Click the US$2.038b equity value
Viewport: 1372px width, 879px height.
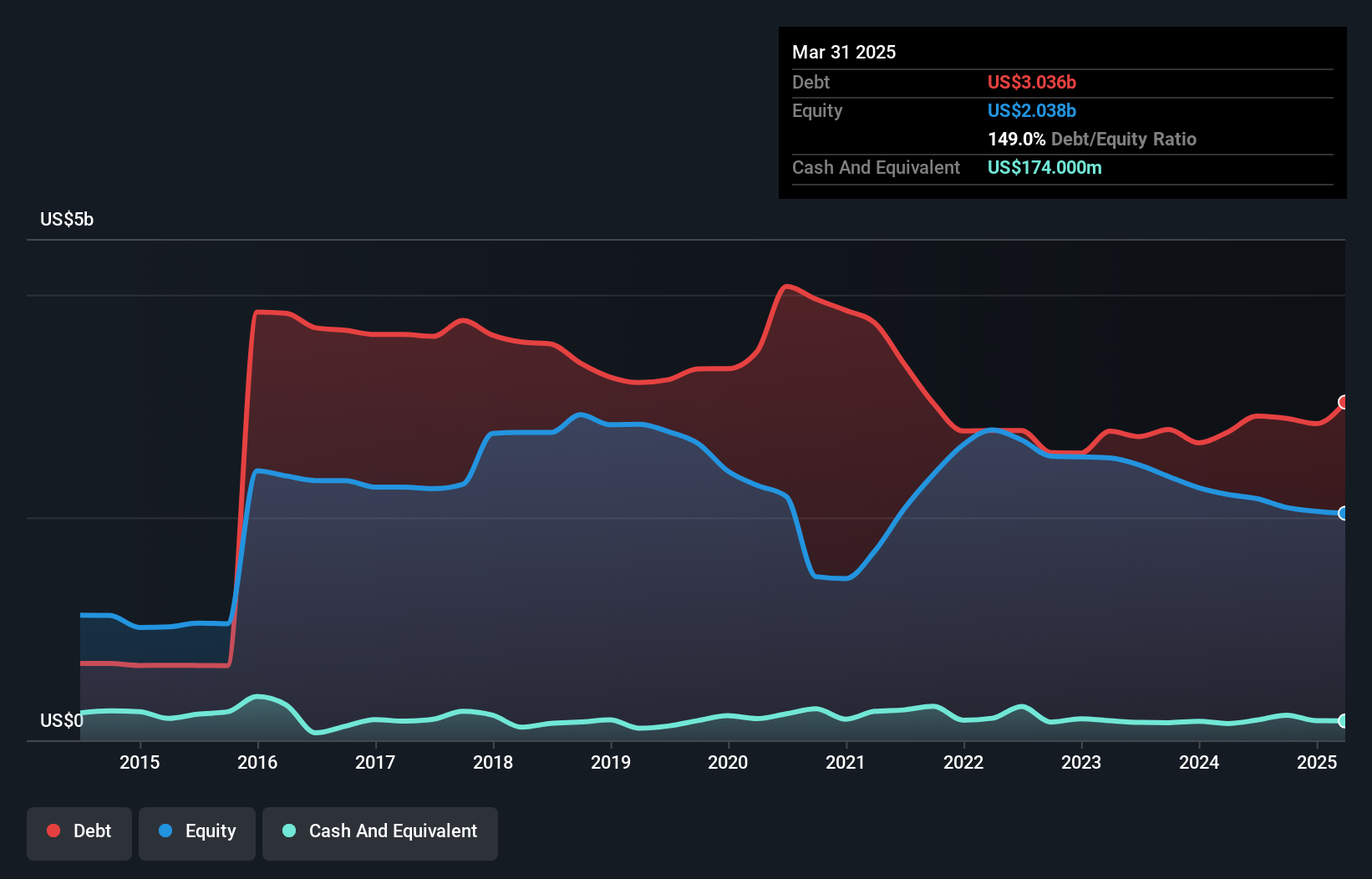[x=1032, y=110]
